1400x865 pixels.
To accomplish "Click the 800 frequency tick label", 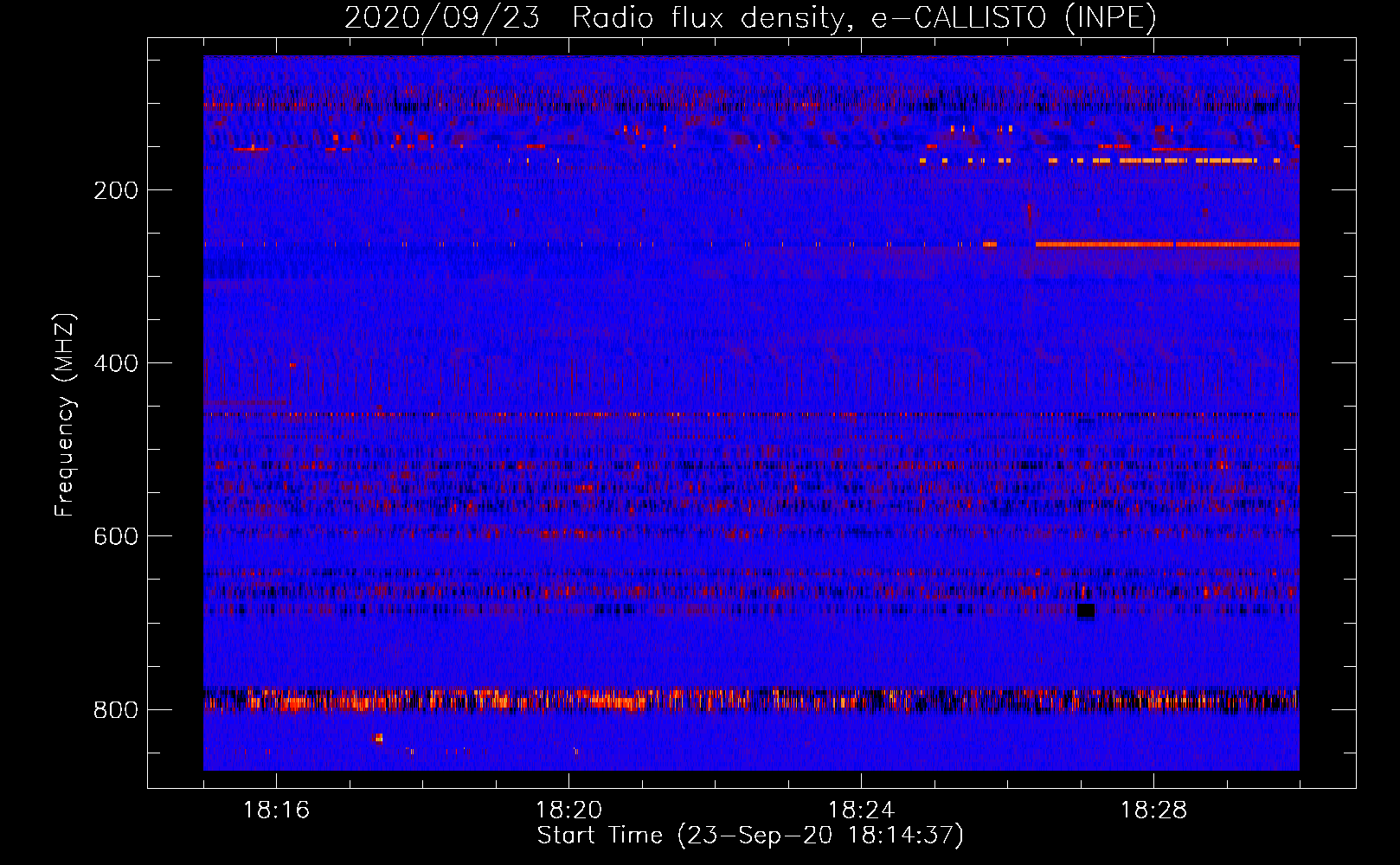I will [x=116, y=710].
